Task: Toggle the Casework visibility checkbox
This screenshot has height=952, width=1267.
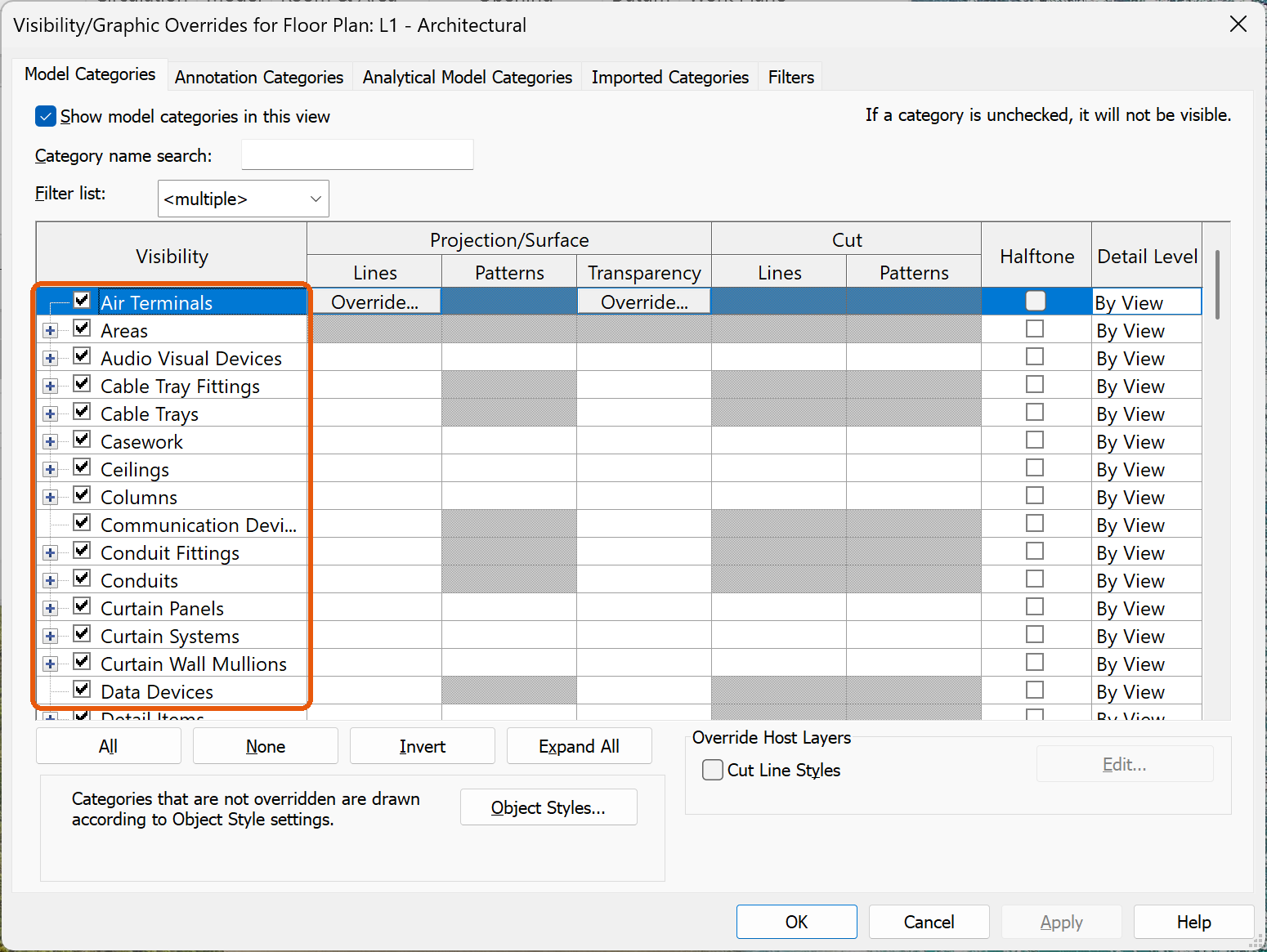Action: tap(82, 440)
